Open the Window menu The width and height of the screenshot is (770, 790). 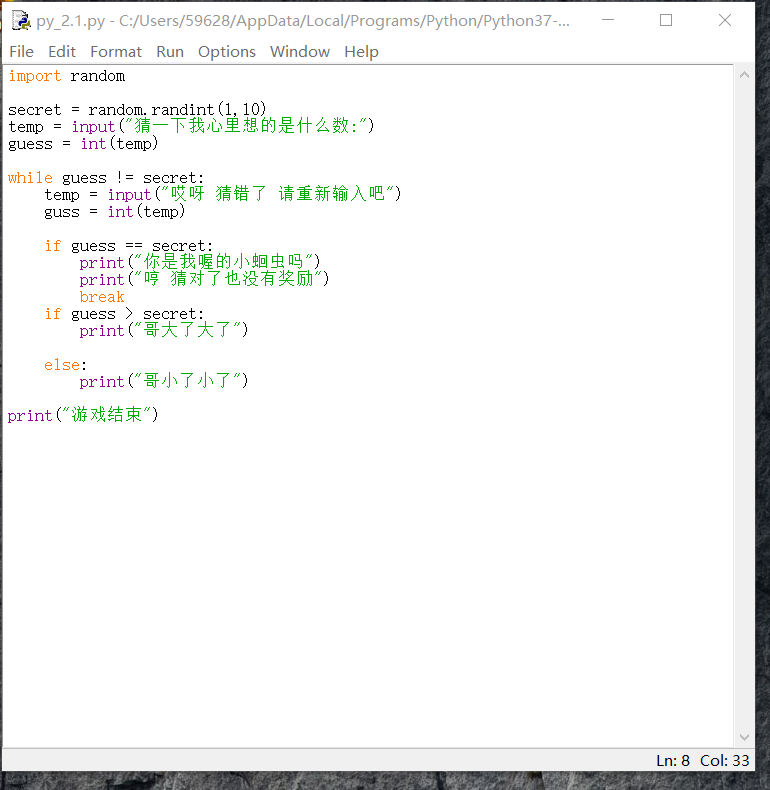300,51
